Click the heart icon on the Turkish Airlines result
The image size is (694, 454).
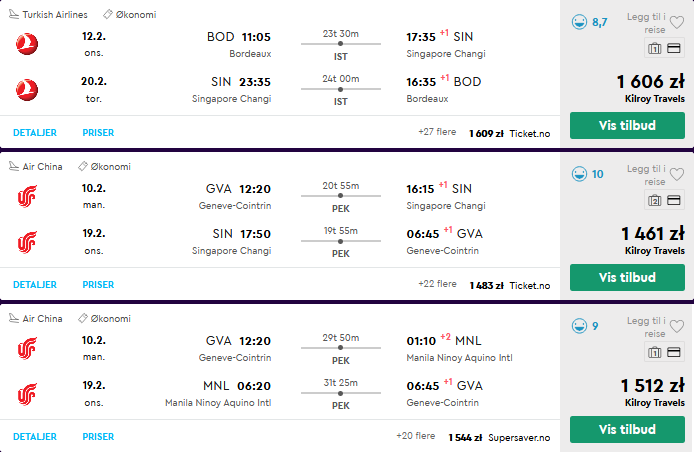677,22
